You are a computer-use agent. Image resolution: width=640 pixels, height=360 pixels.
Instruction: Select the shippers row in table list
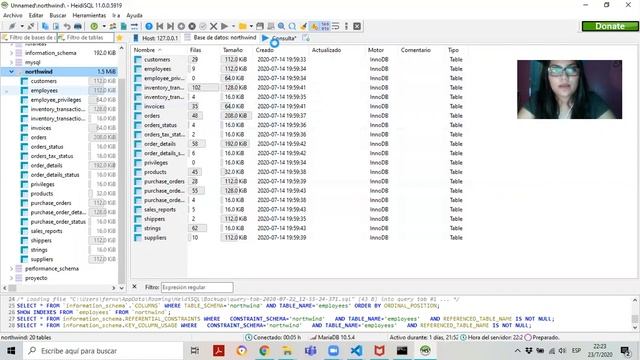pos(298,219)
